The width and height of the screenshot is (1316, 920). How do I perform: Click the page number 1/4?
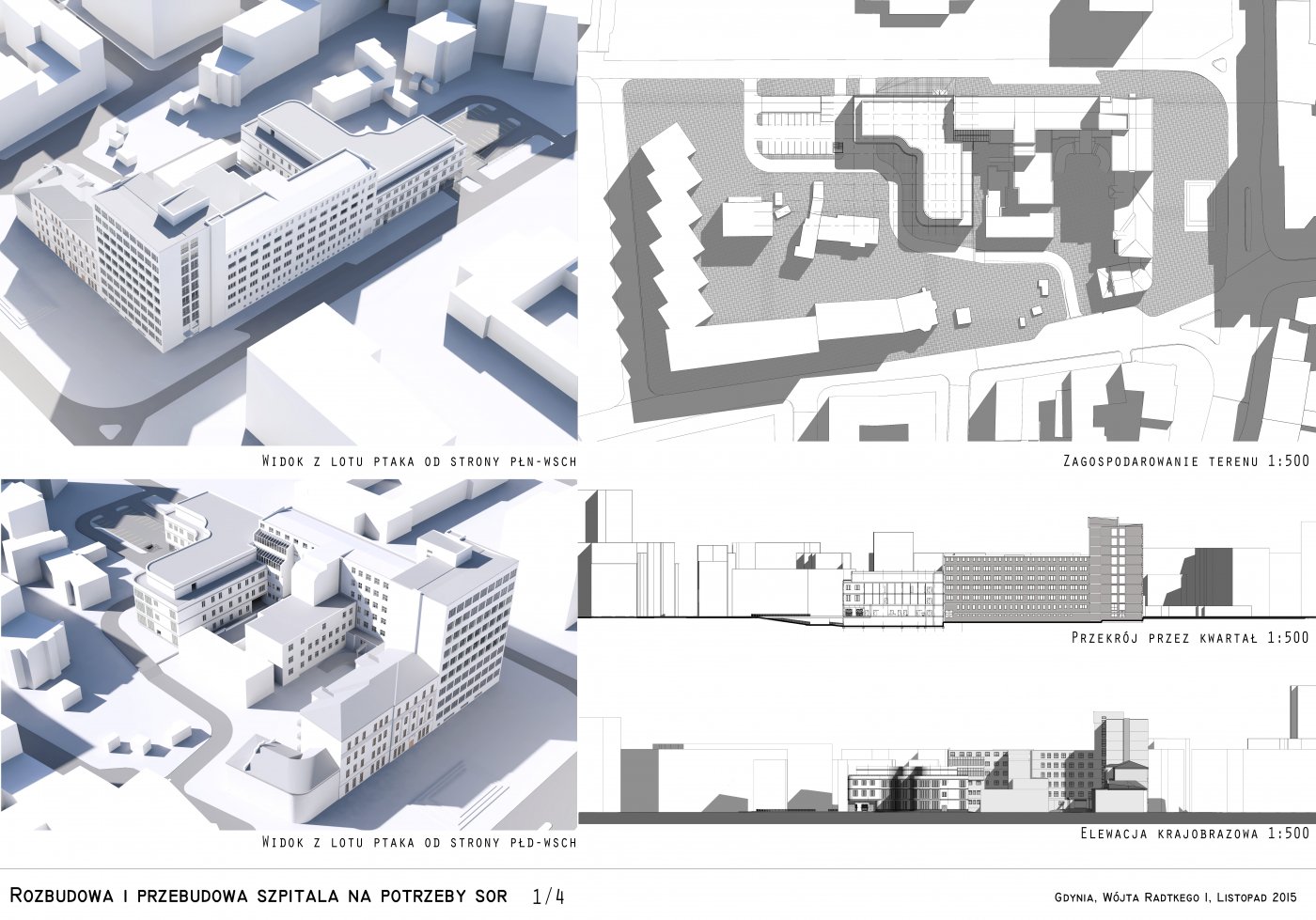pyautogui.click(x=548, y=896)
